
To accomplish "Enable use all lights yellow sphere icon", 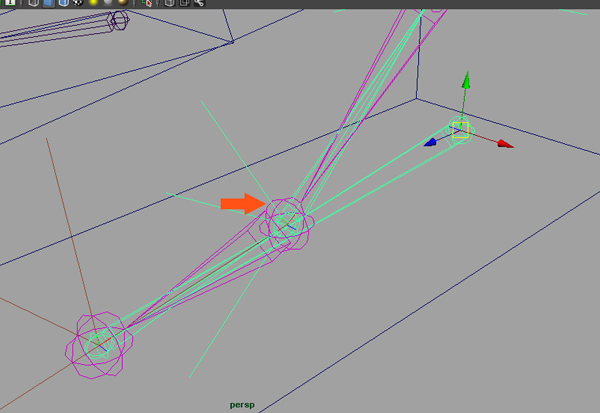I will [93, 3].
